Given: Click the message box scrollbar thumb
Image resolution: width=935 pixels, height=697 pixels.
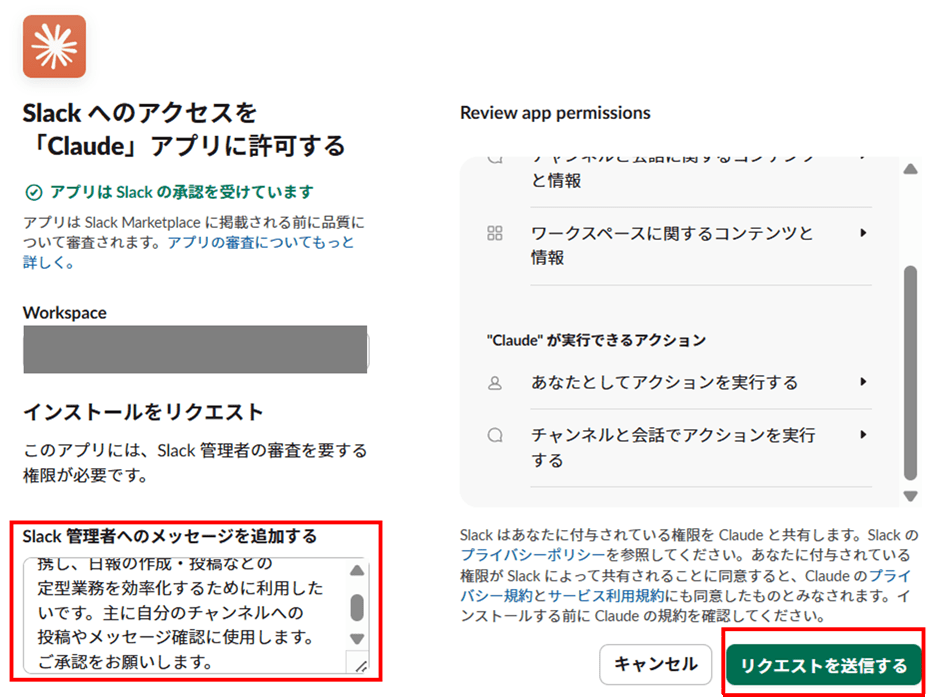Looking at the screenshot, I should (357, 608).
